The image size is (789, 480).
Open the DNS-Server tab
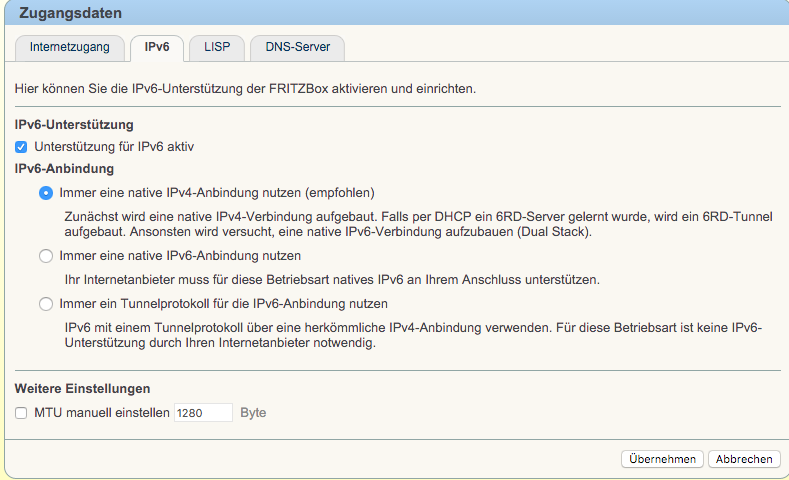tap(298, 47)
